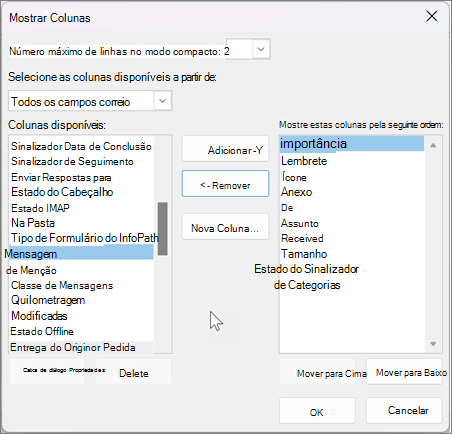
Task: Click 'Mover para Cima' button
Action: point(318,372)
